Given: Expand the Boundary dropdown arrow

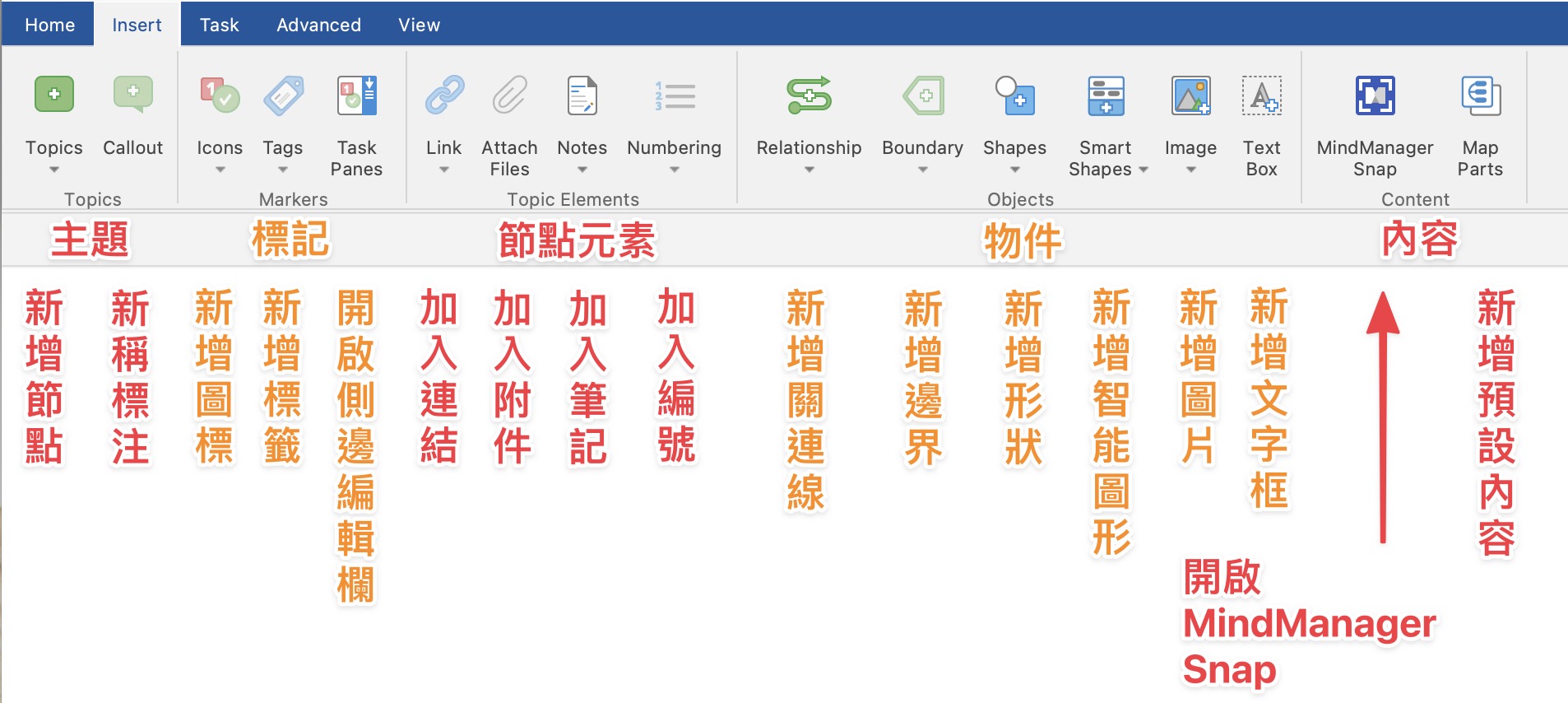Looking at the screenshot, I should pyautogui.click(x=923, y=170).
